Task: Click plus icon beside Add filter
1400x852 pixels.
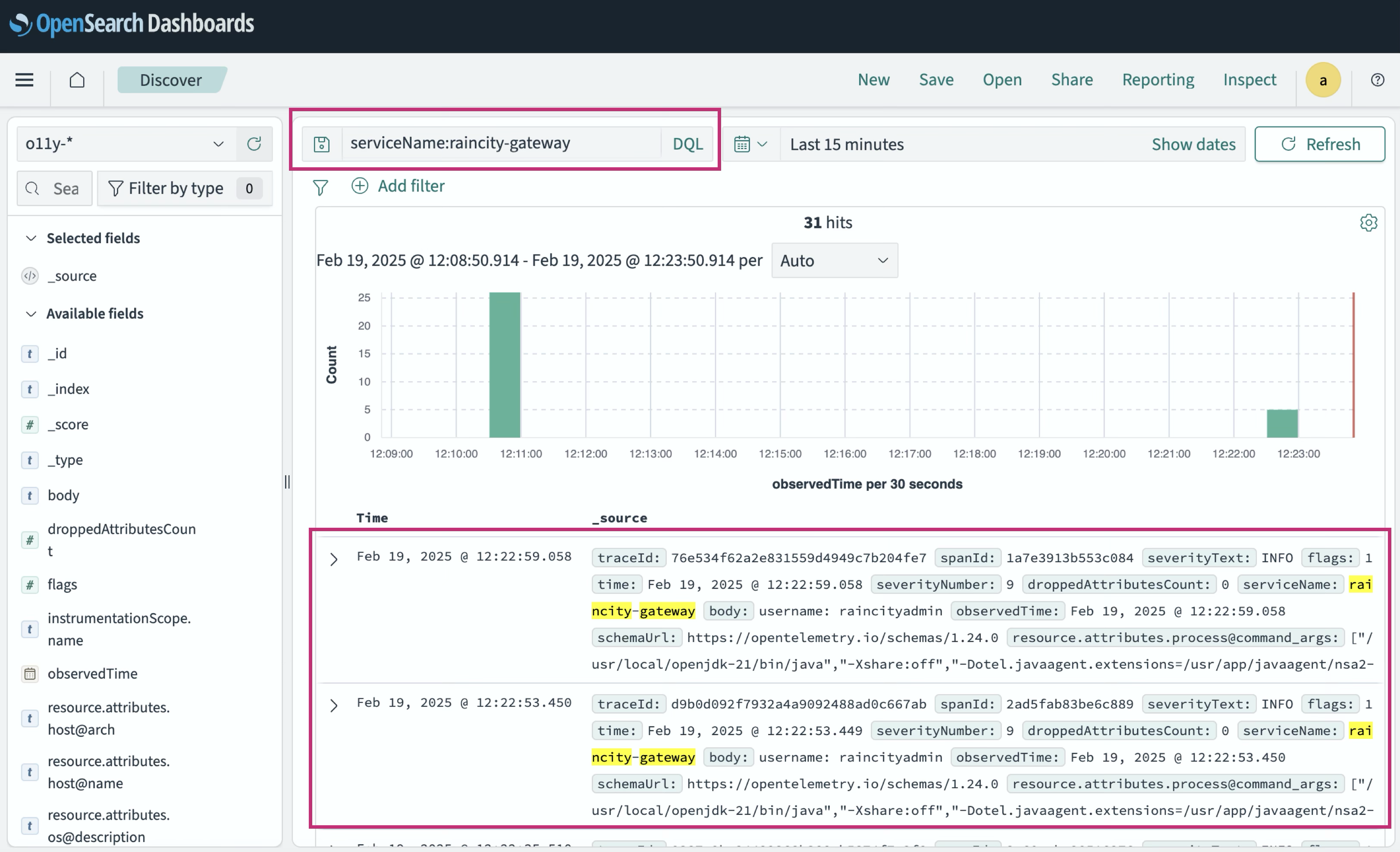Action: 360,186
